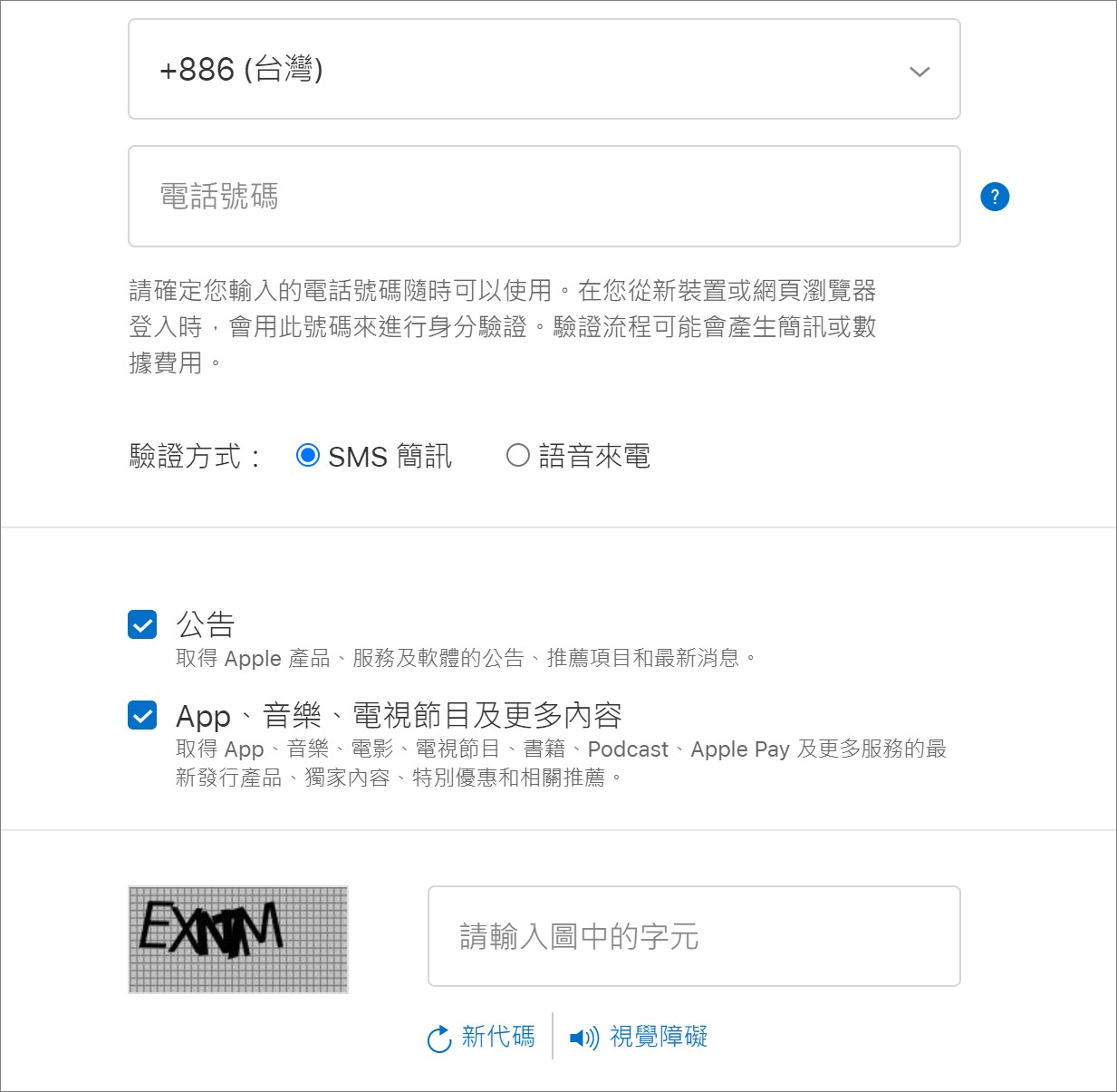Image resolution: width=1117 pixels, height=1092 pixels.
Task: Click the 驗證方式： label text
Action: pyautogui.click(x=195, y=456)
